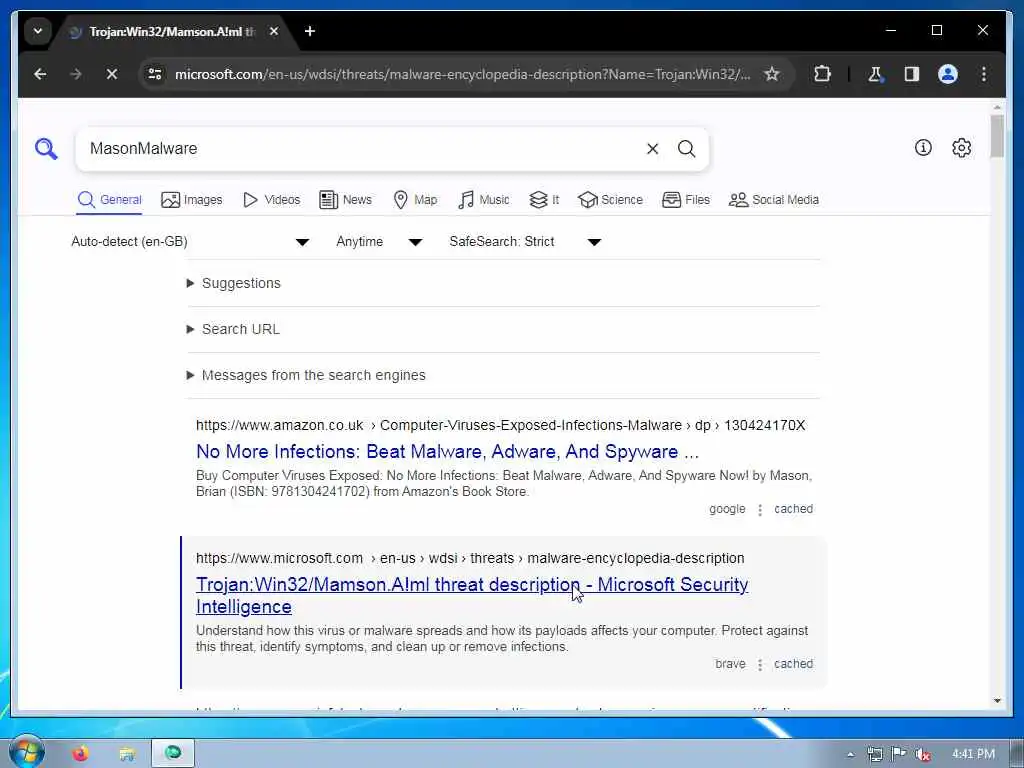Open the No More Infections result

pyautogui.click(x=447, y=451)
